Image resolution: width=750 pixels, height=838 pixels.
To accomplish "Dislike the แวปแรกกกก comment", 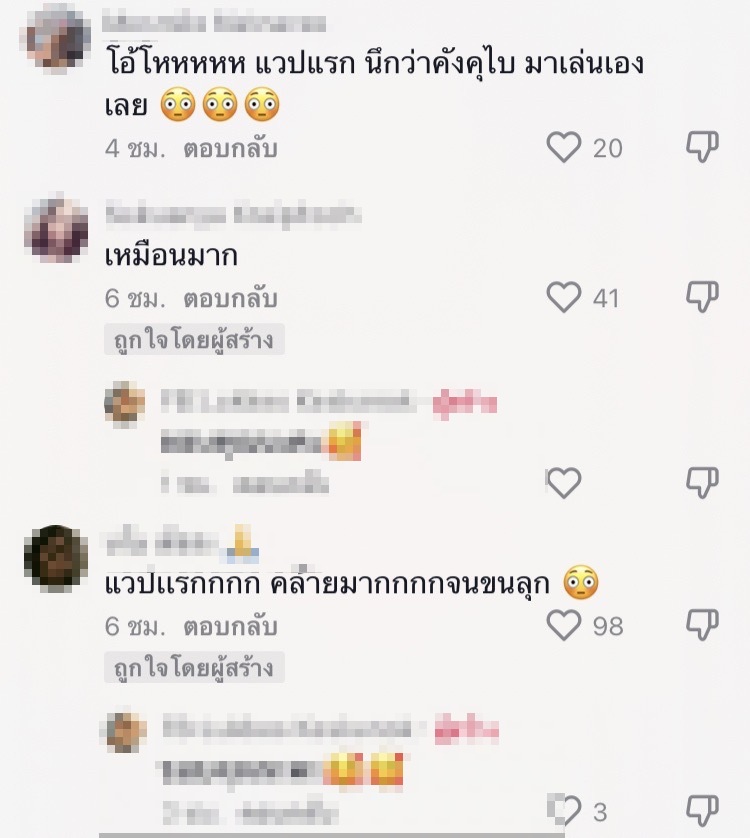I will [702, 625].
